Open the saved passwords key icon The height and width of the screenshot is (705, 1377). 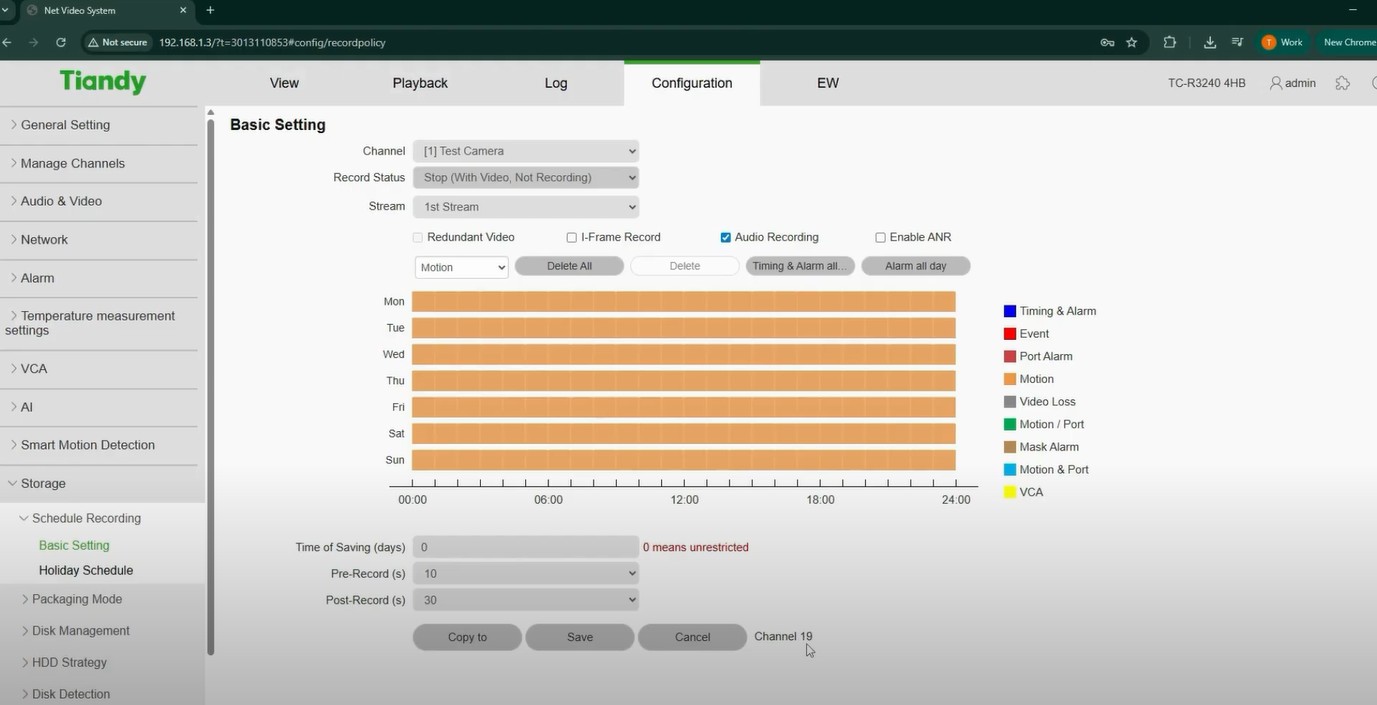click(x=1106, y=43)
